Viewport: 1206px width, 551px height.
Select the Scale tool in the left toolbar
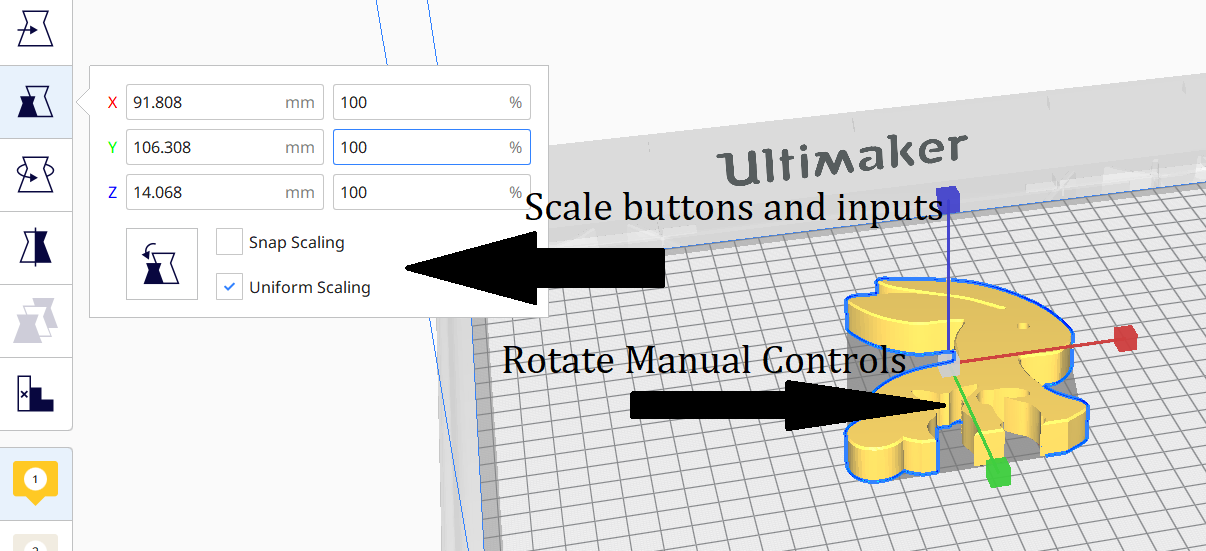pyautogui.click(x=35, y=101)
